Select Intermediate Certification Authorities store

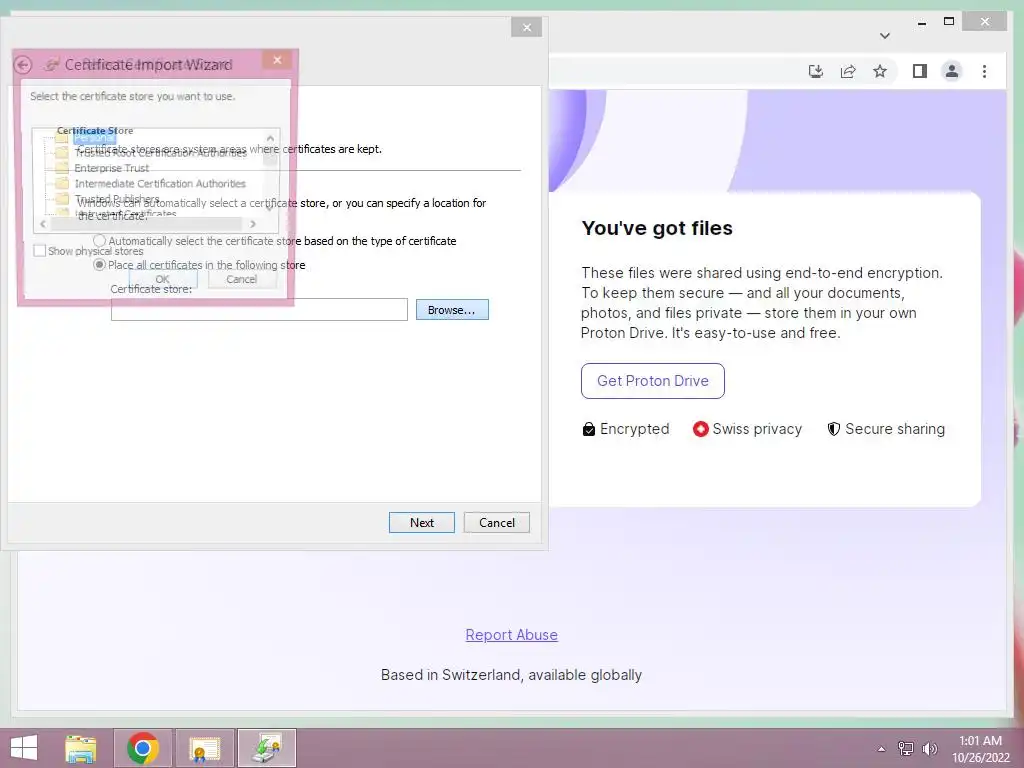click(x=160, y=184)
